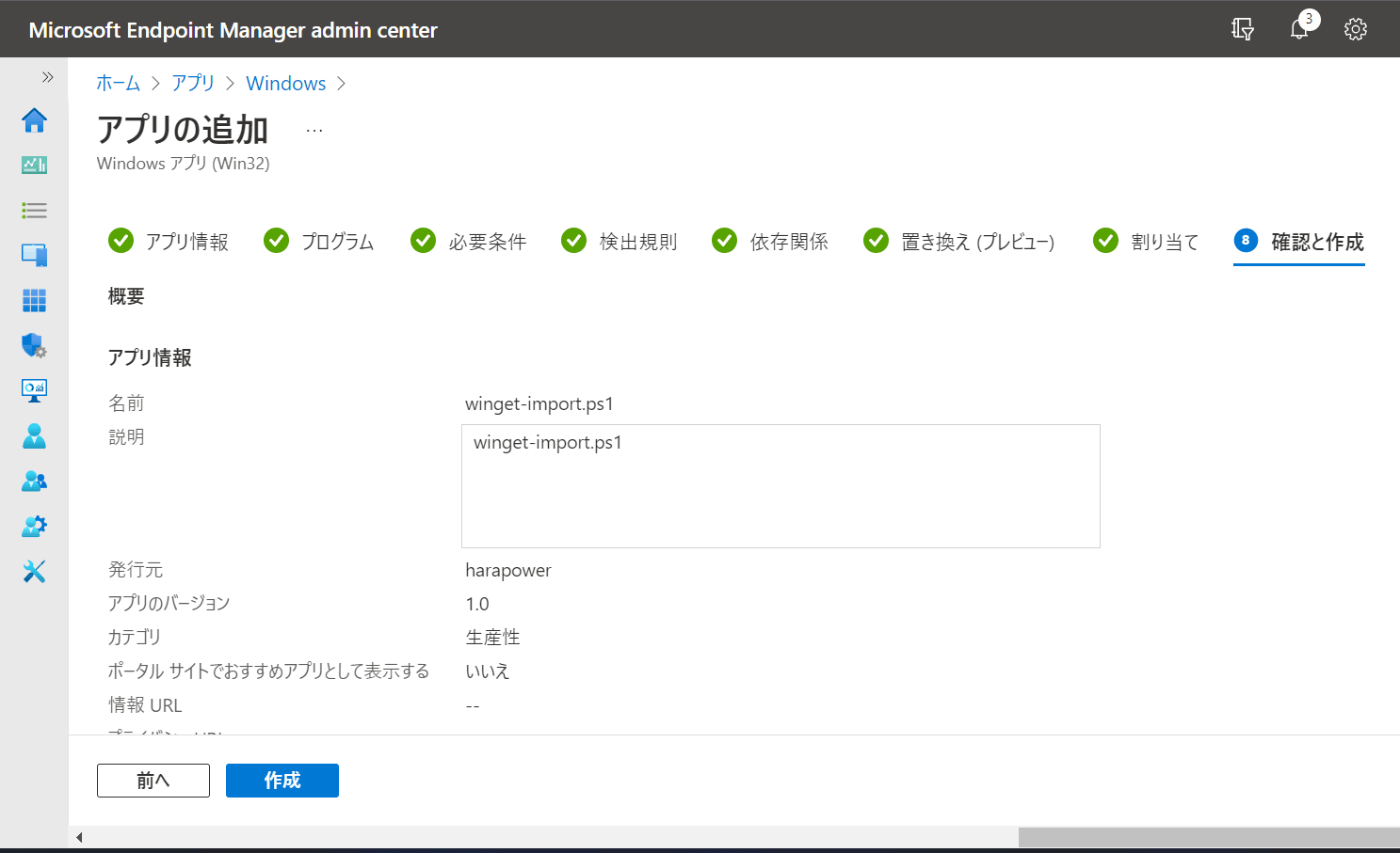This screenshot has height=853, width=1400.
Task: Click the horizontal scrollbar thumb
Action: [1209, 837]
